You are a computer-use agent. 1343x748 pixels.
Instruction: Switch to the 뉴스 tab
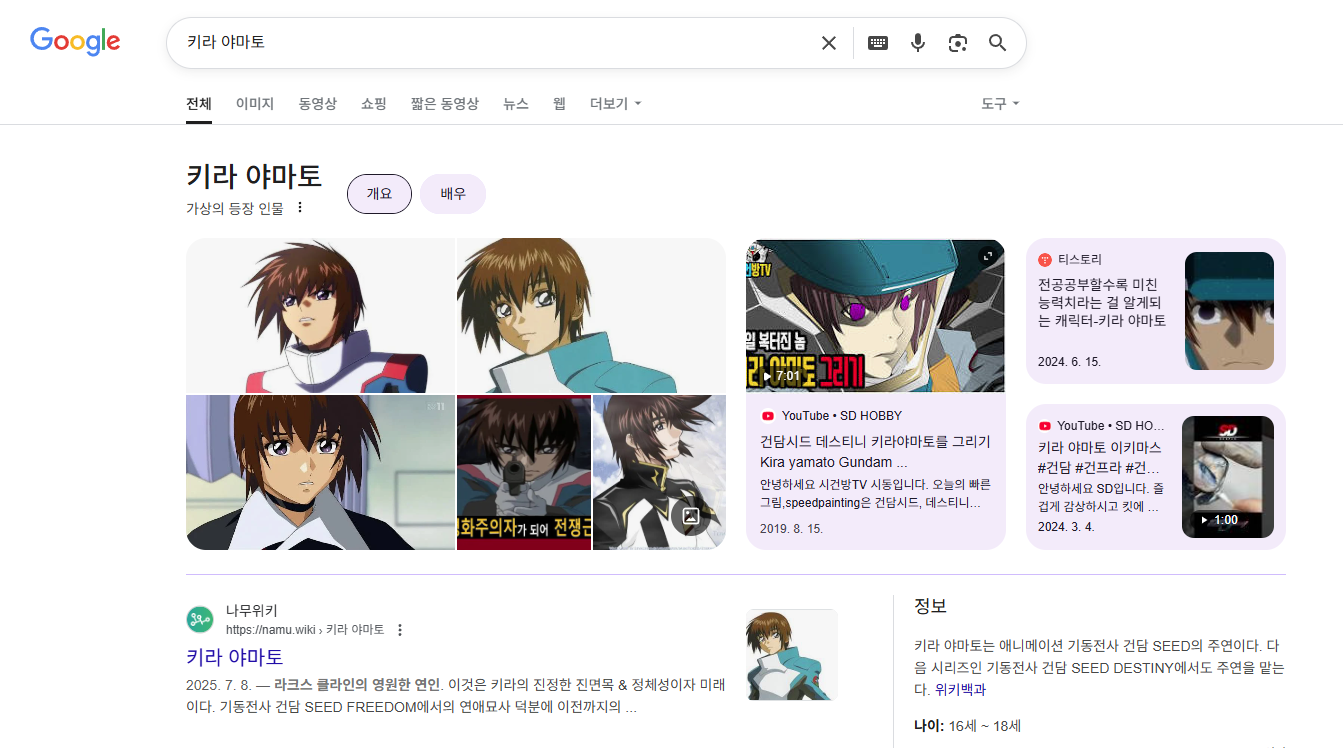coord(516,104)
